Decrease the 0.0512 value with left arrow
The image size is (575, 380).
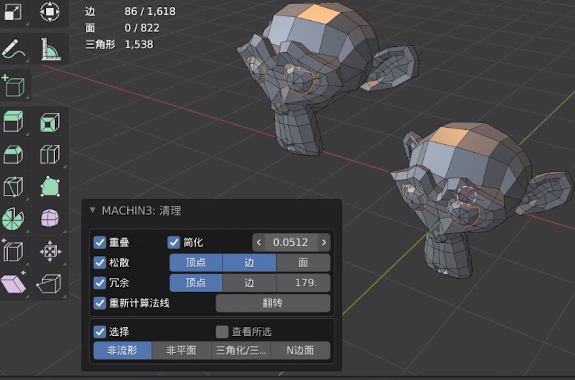(259, 242)
